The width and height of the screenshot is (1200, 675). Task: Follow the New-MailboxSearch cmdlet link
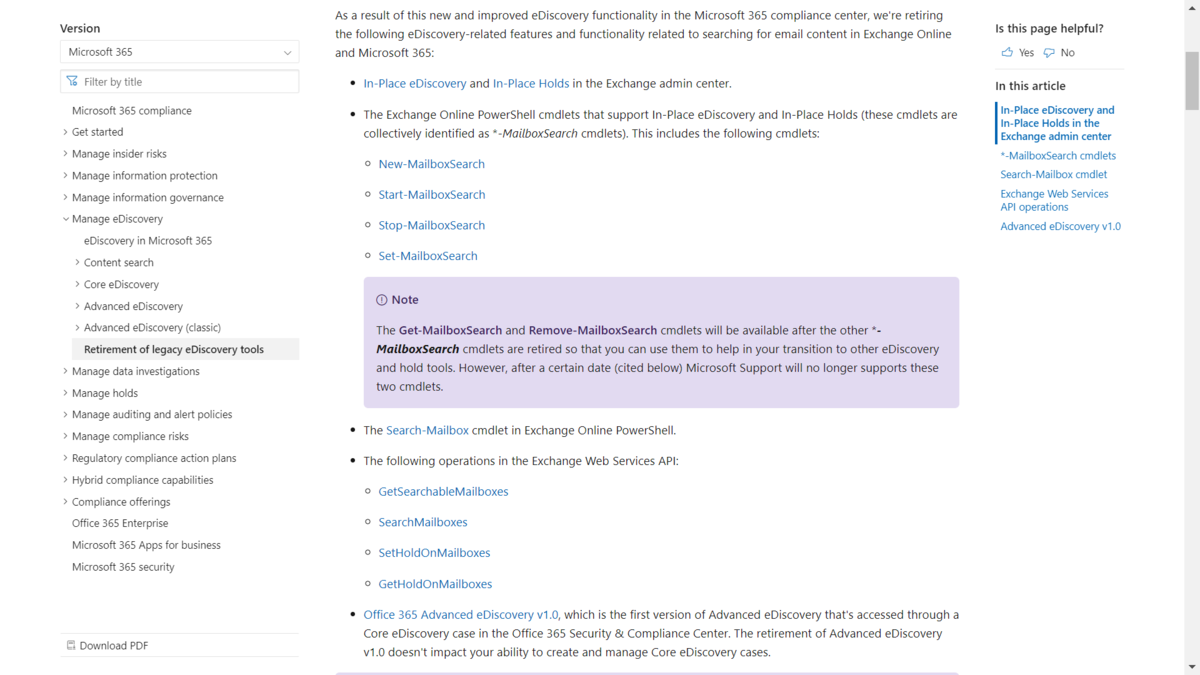tap(431, 164)
